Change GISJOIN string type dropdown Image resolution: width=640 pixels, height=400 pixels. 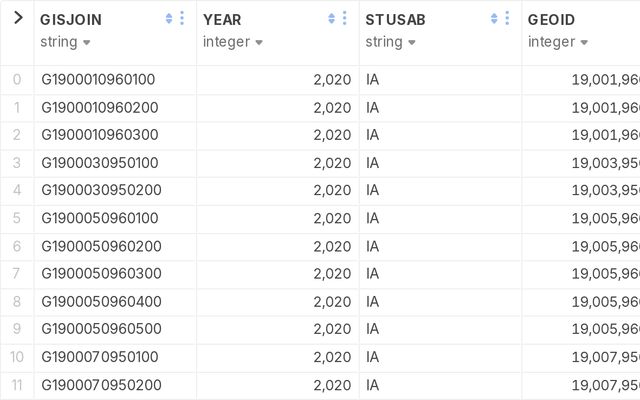point(65,42)
